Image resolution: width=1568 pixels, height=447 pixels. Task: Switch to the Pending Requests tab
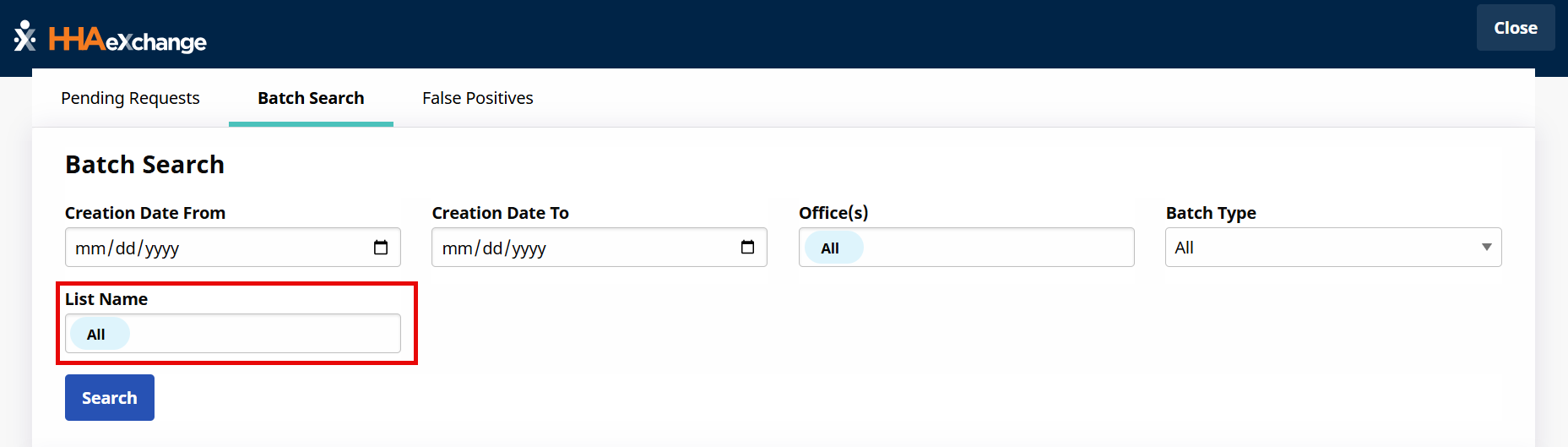130,98
